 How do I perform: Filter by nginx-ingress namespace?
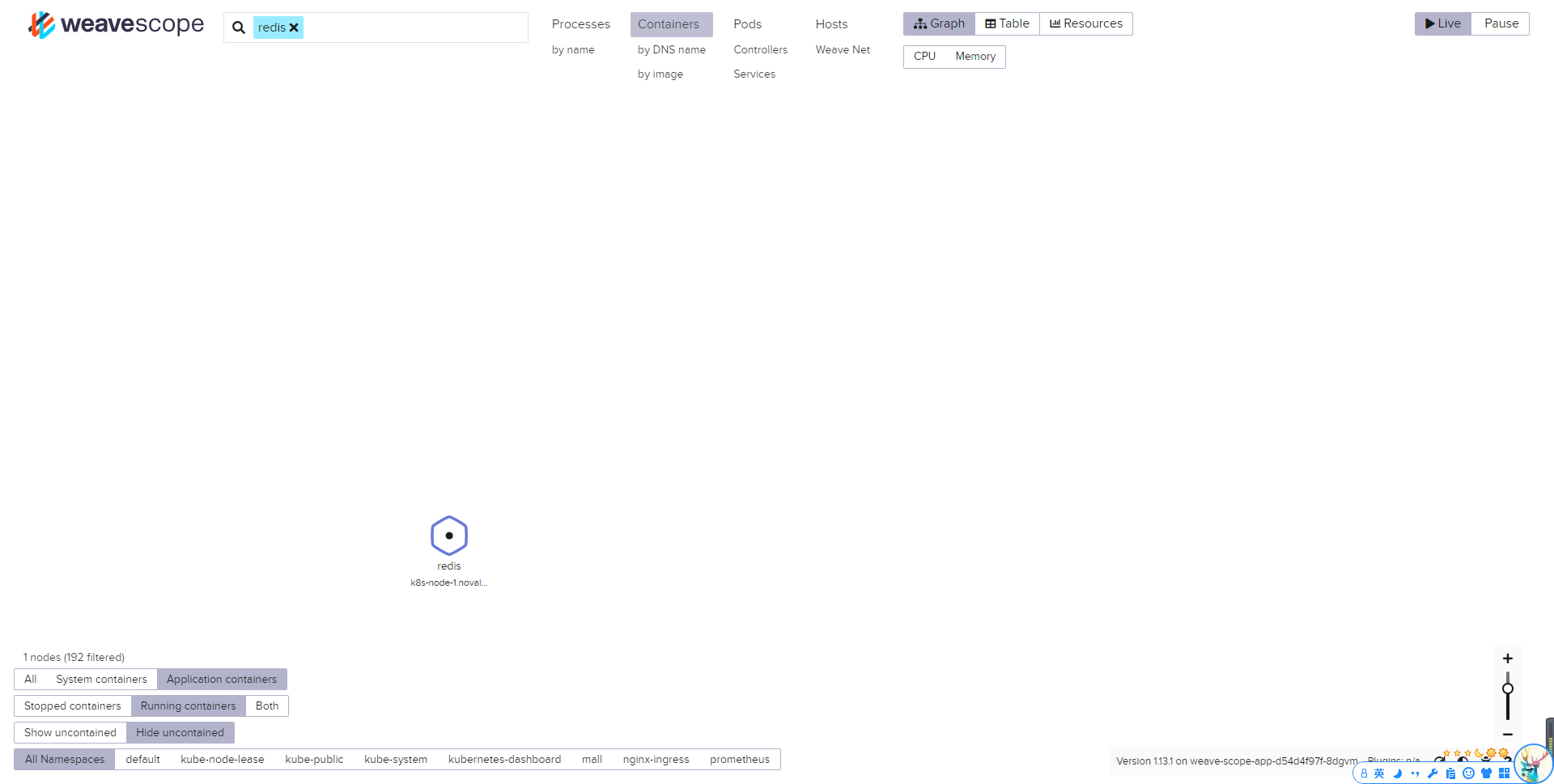coord(656,760)
